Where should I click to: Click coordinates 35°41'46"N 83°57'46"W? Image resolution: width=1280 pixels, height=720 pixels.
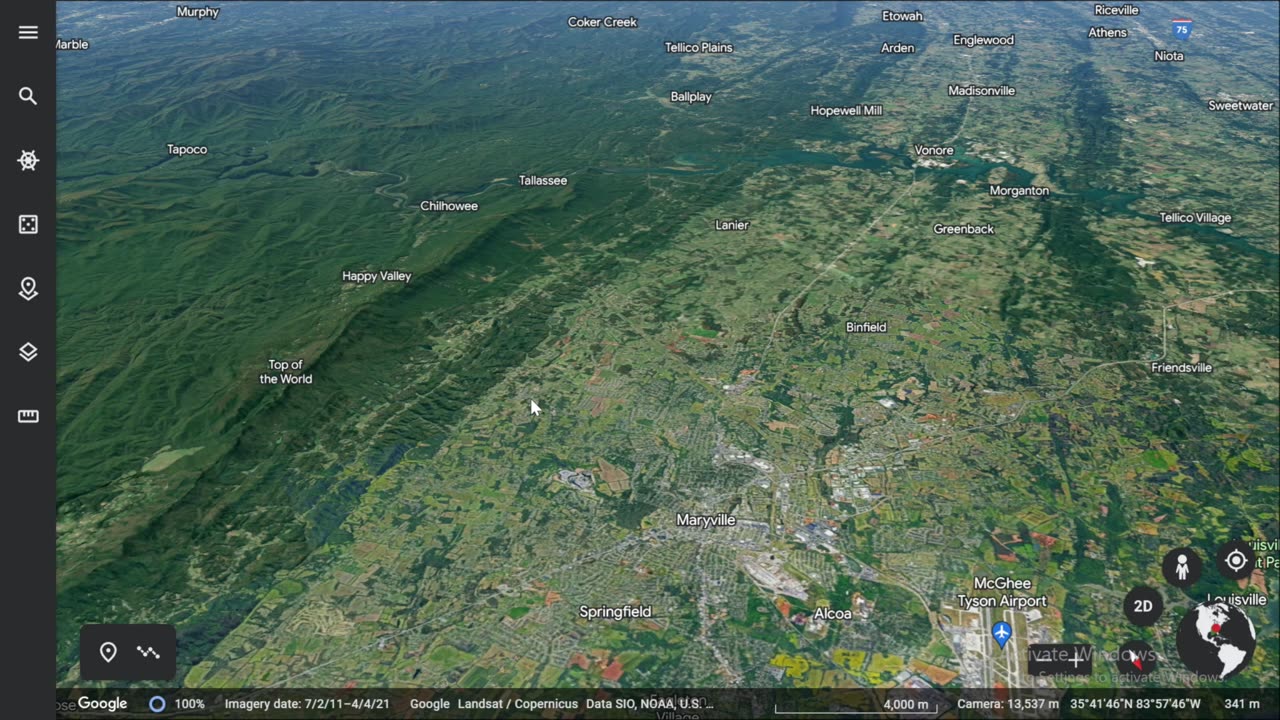pyautogui.click(x=1135, y=704)
